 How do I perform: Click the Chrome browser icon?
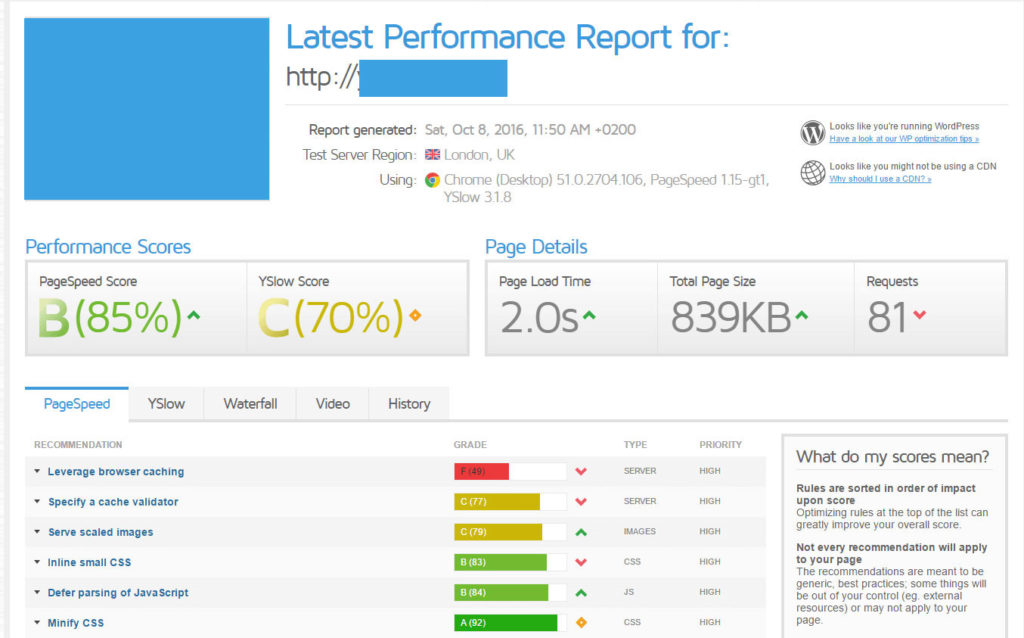click(x=432, y=180)
